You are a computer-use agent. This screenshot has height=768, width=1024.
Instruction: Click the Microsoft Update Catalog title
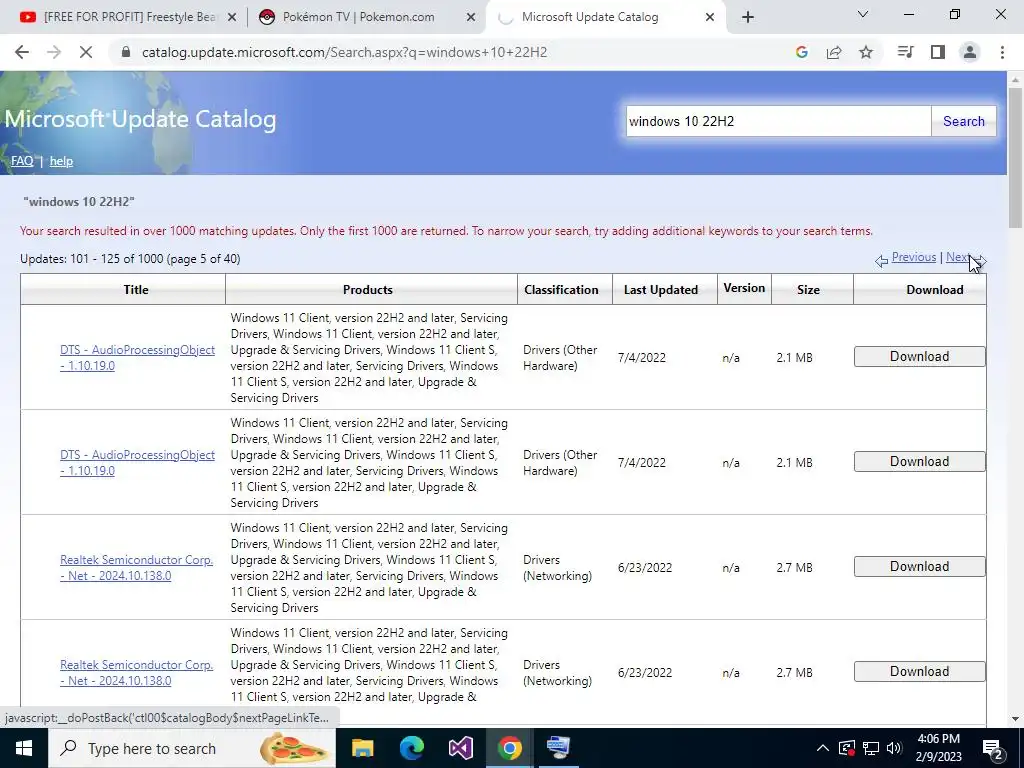(x=140, y=120)
